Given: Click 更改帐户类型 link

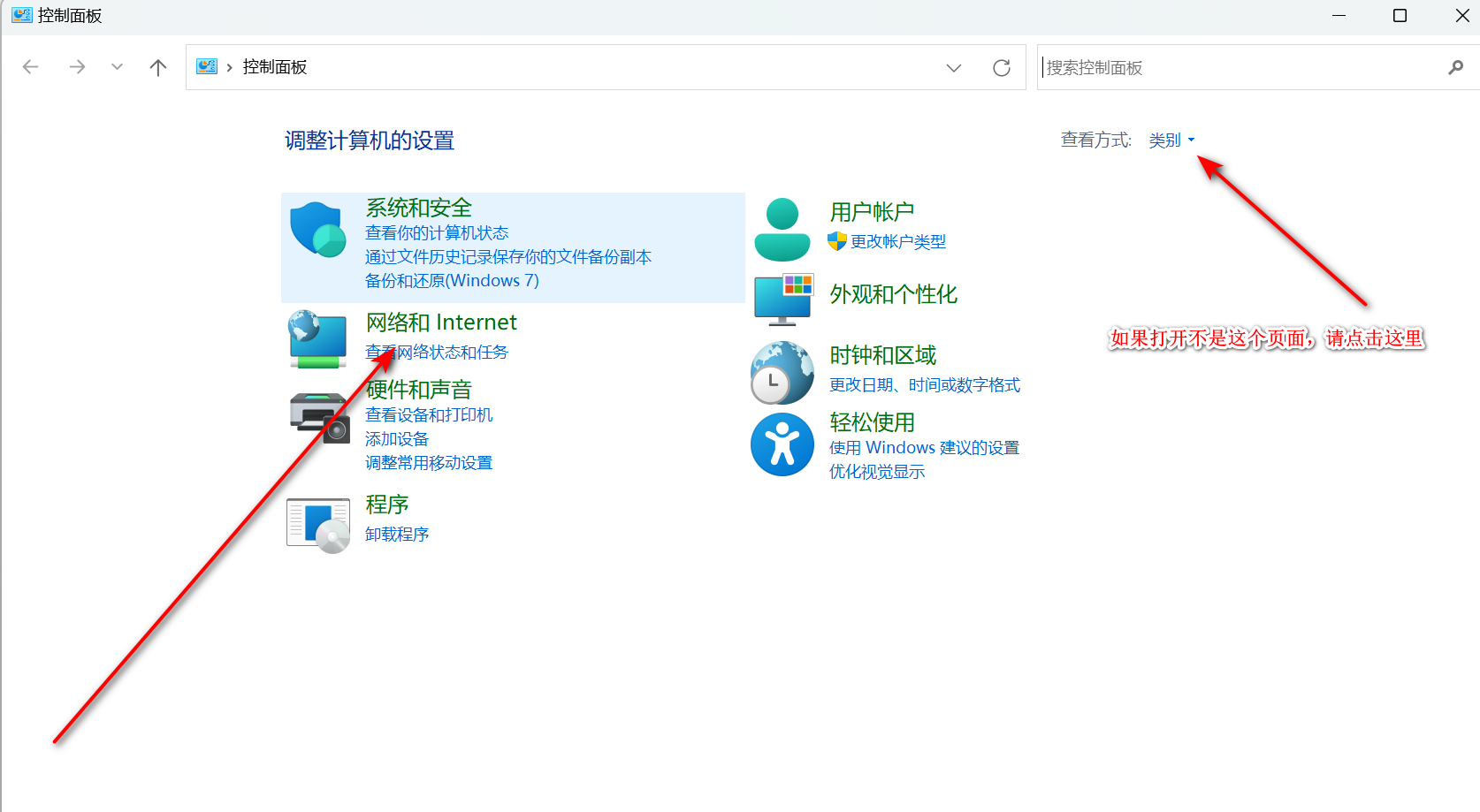Looking at the screenshot, I should coord(897,242).
